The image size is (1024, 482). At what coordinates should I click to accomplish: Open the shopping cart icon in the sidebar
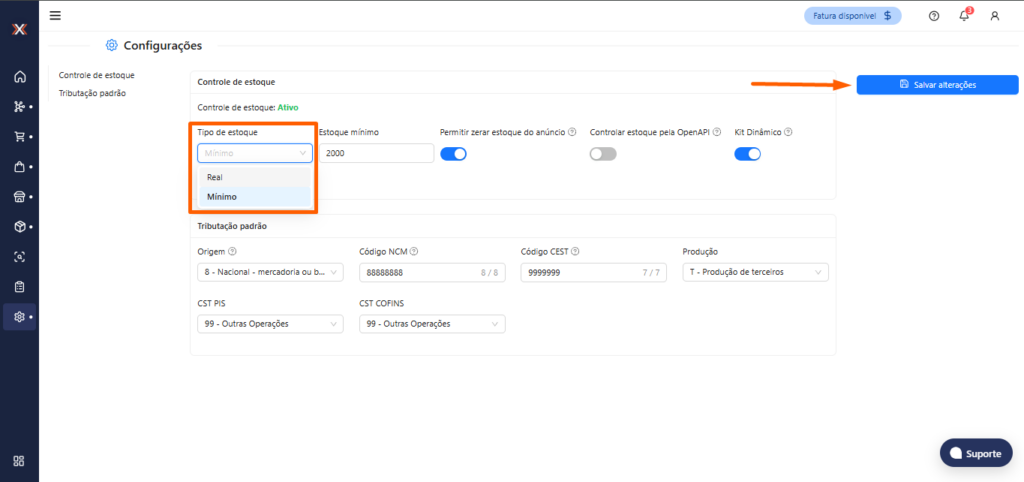(19, 136)
